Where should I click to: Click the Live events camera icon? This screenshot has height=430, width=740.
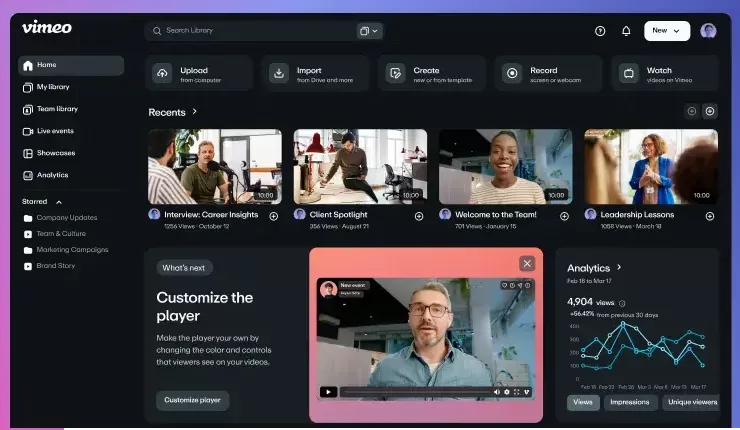(x=28, y=131)
